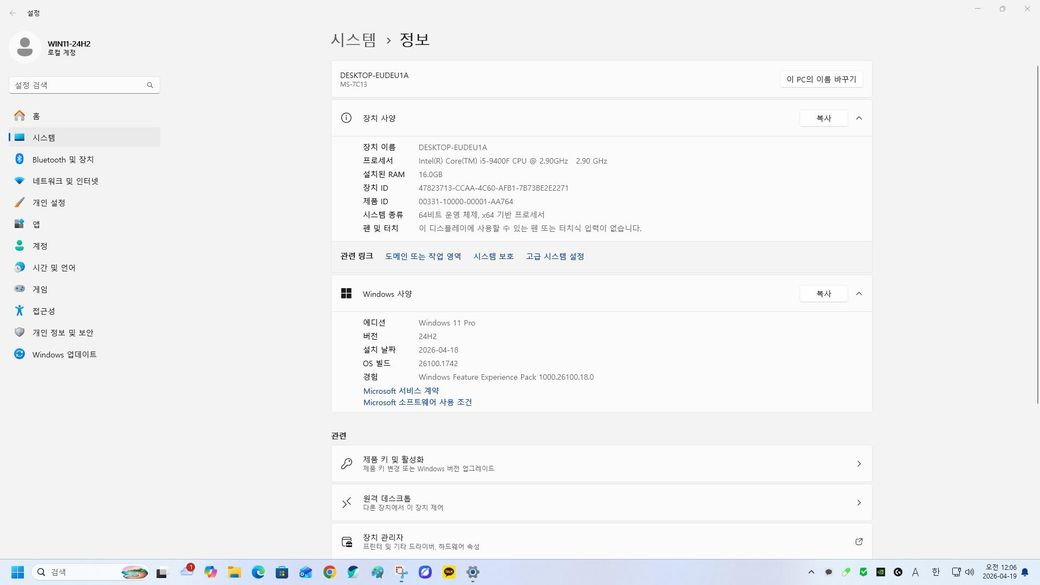The width and height of the screenshot is (1040, 585).
Task: Switch to 개인 설정 in the sidebar
Action: tap(48, 203)
